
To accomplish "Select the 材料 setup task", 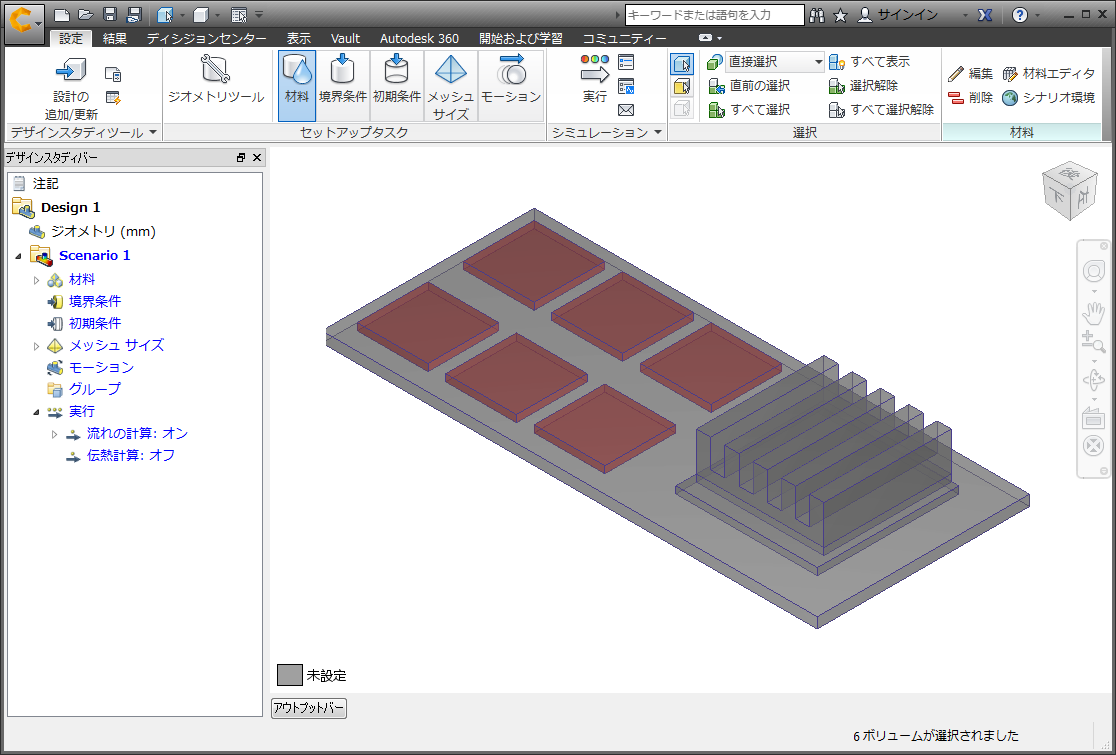I will tap(297, 85).
